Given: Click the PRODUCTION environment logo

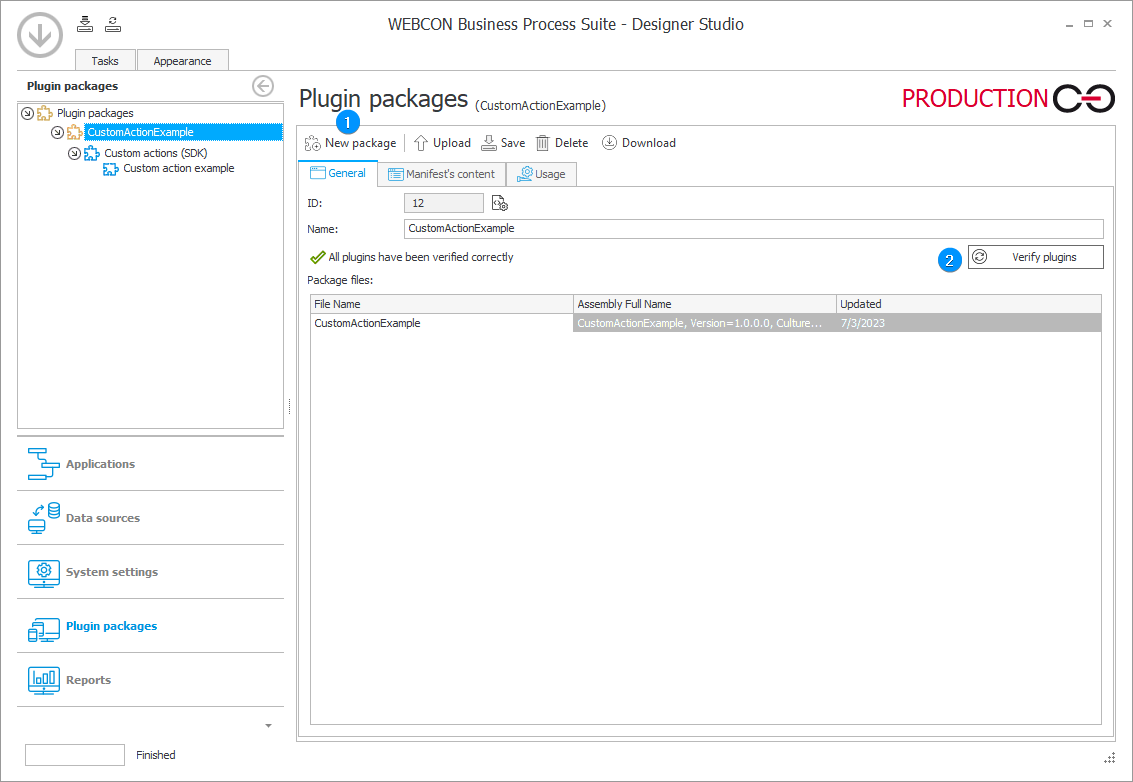Looking at the screenshot, I should click(x=1008, y=98).
